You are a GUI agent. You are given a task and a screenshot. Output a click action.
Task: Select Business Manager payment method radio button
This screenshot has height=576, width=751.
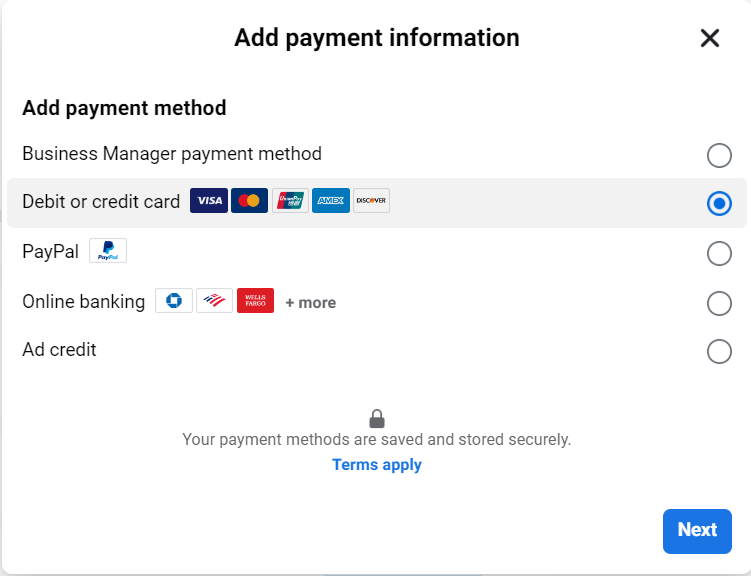pos(719,155)
